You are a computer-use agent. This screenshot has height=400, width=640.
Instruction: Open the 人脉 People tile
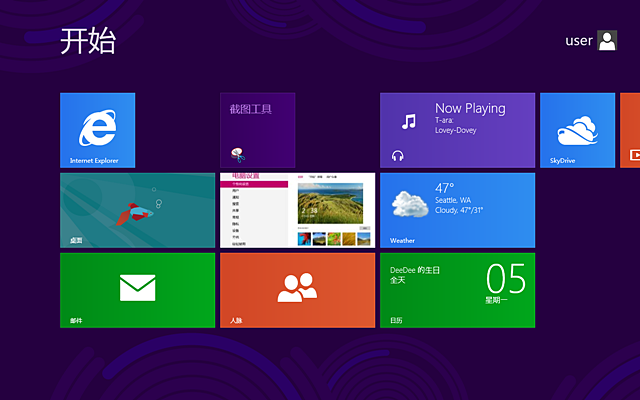(298, 290)
